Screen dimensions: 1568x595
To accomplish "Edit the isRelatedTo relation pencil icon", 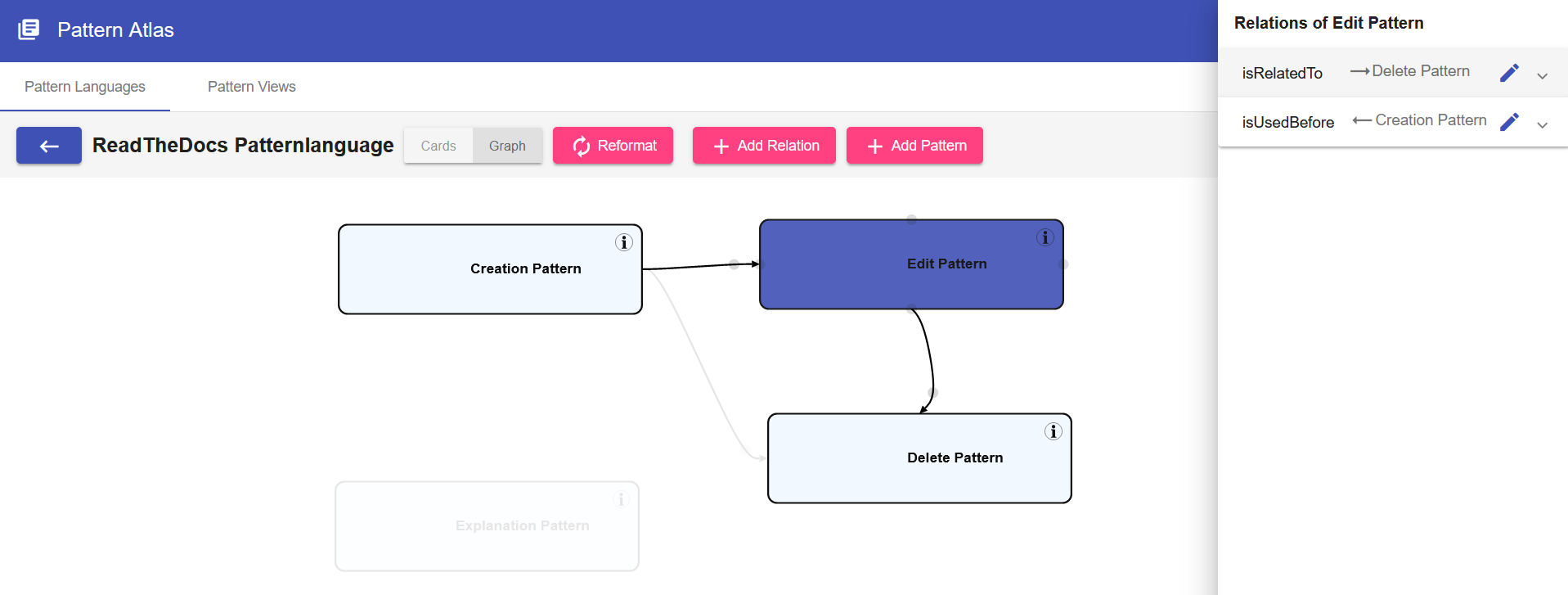I will click(x=1509, y=73).
